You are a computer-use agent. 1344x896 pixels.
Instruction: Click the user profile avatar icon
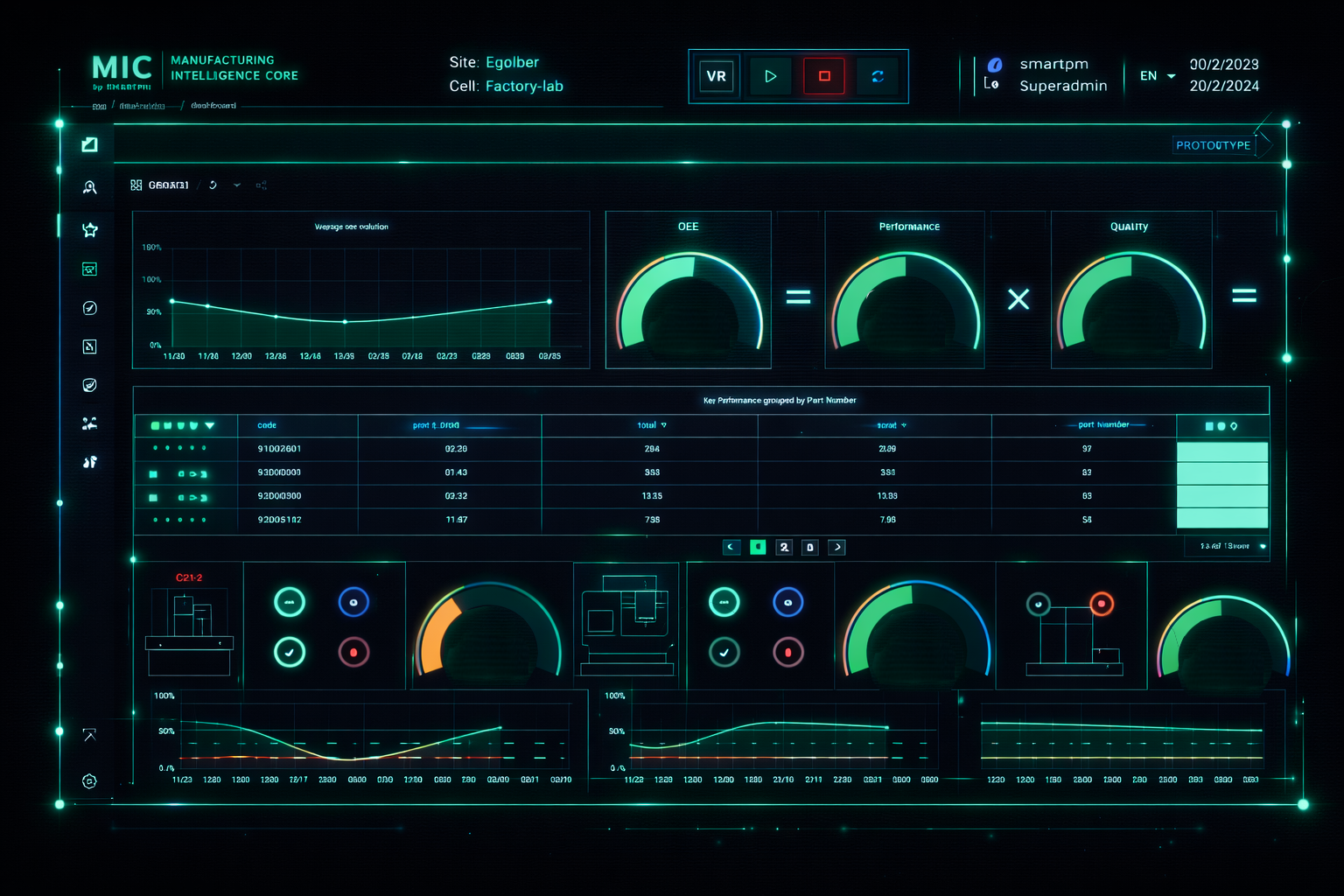995,65
